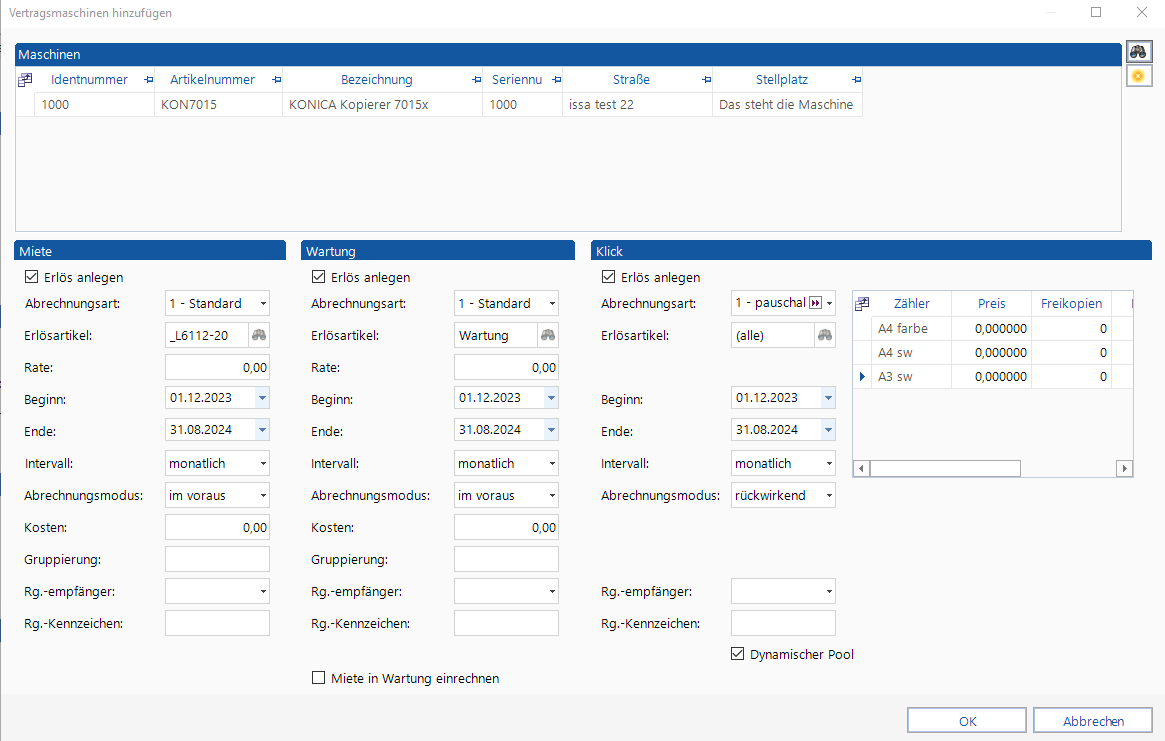Screen dimensions: 1165x741
Task: Click the Maschinen grid column chooser icon
Action: (x=25, y=80)
